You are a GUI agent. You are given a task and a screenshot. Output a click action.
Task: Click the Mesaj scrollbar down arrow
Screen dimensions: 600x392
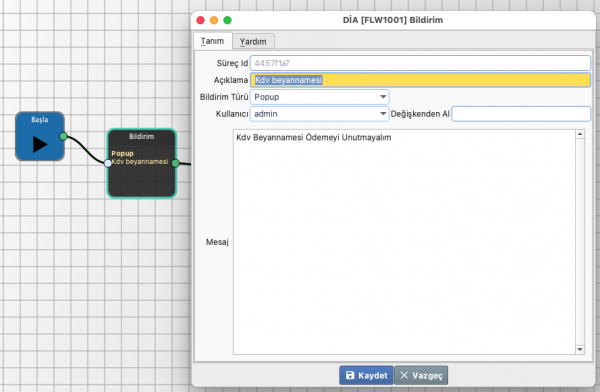tap(580, 349)
